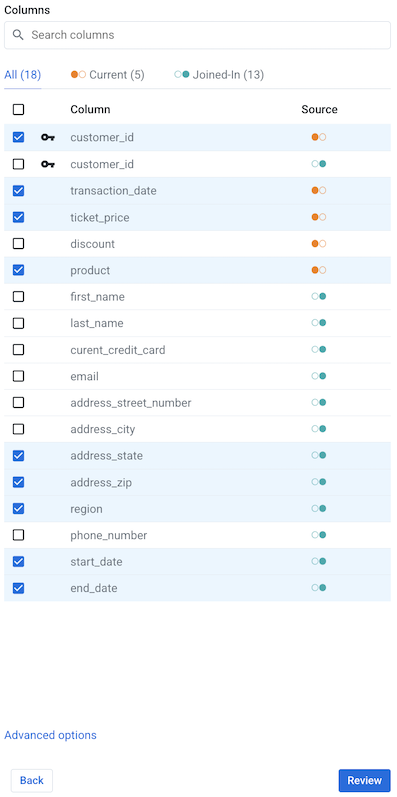Click source icon in product row

(319, 270)
